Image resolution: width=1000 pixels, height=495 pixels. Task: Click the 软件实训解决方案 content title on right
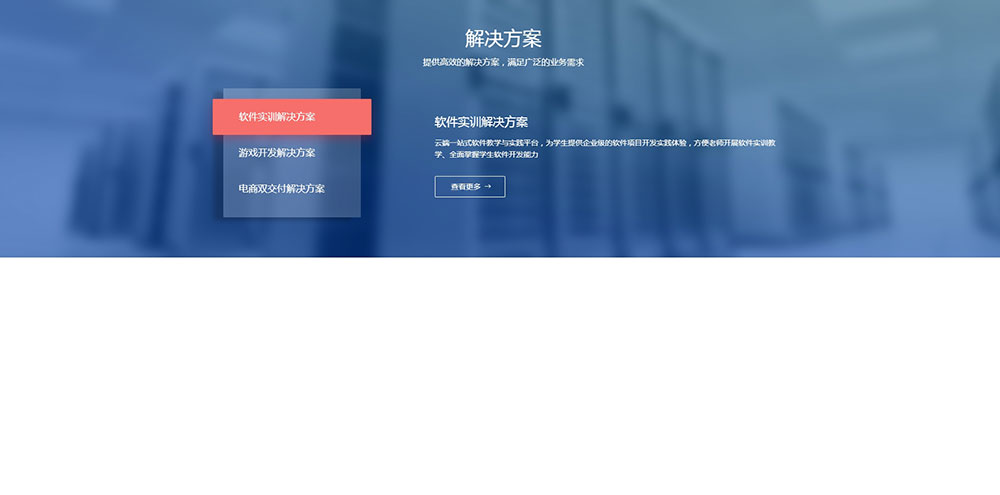(x=481, y=122)
